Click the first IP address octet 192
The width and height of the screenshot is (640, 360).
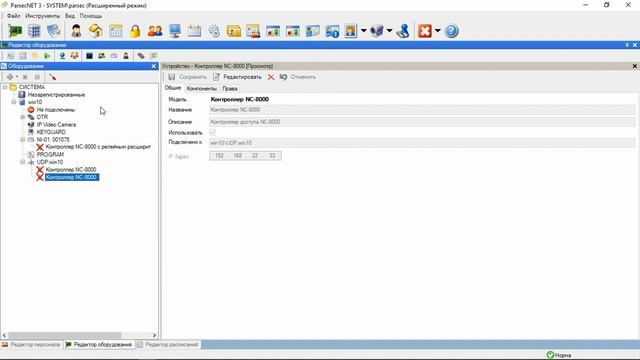(x=220, y=156)
